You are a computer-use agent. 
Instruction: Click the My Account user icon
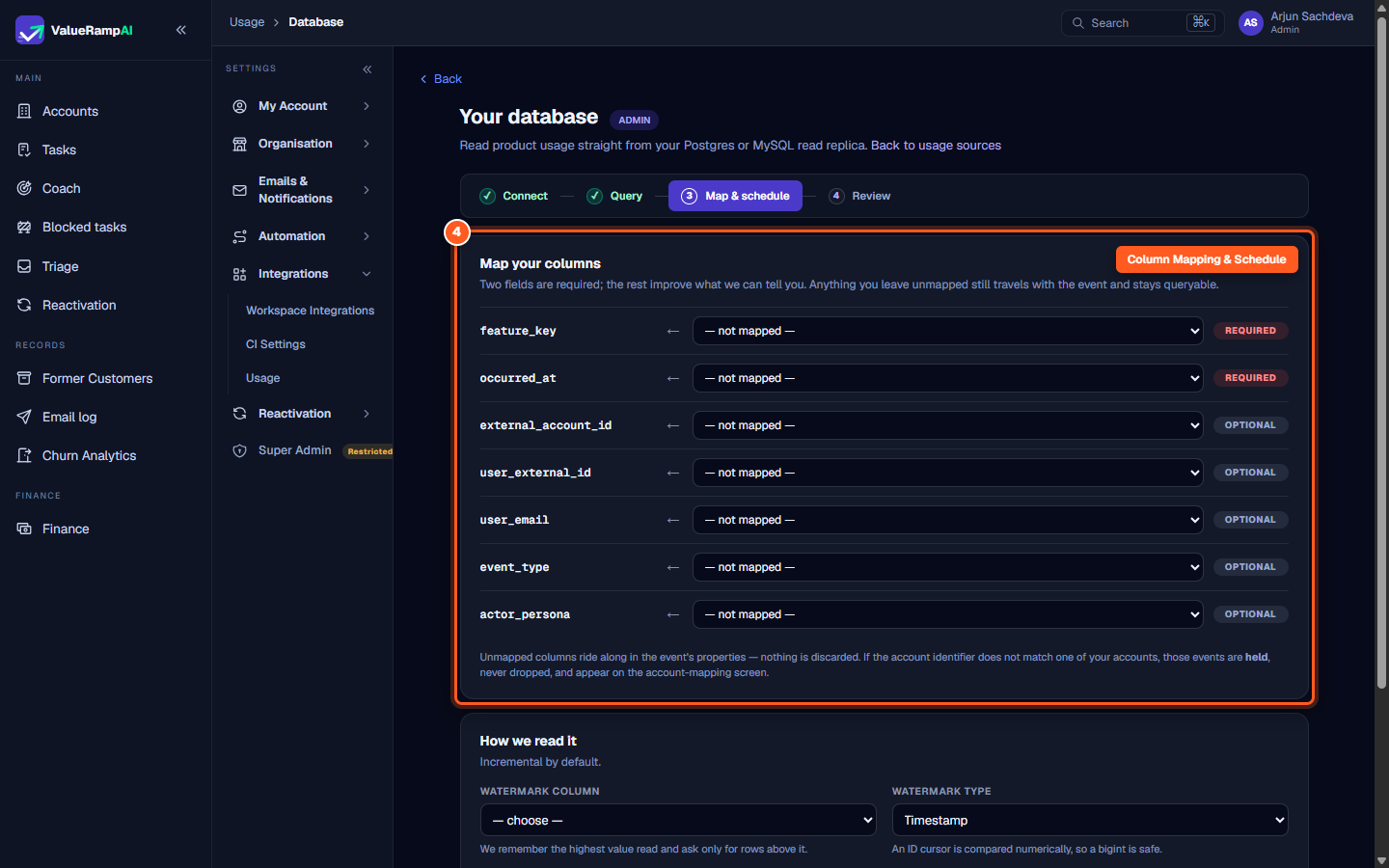point(239,106)
